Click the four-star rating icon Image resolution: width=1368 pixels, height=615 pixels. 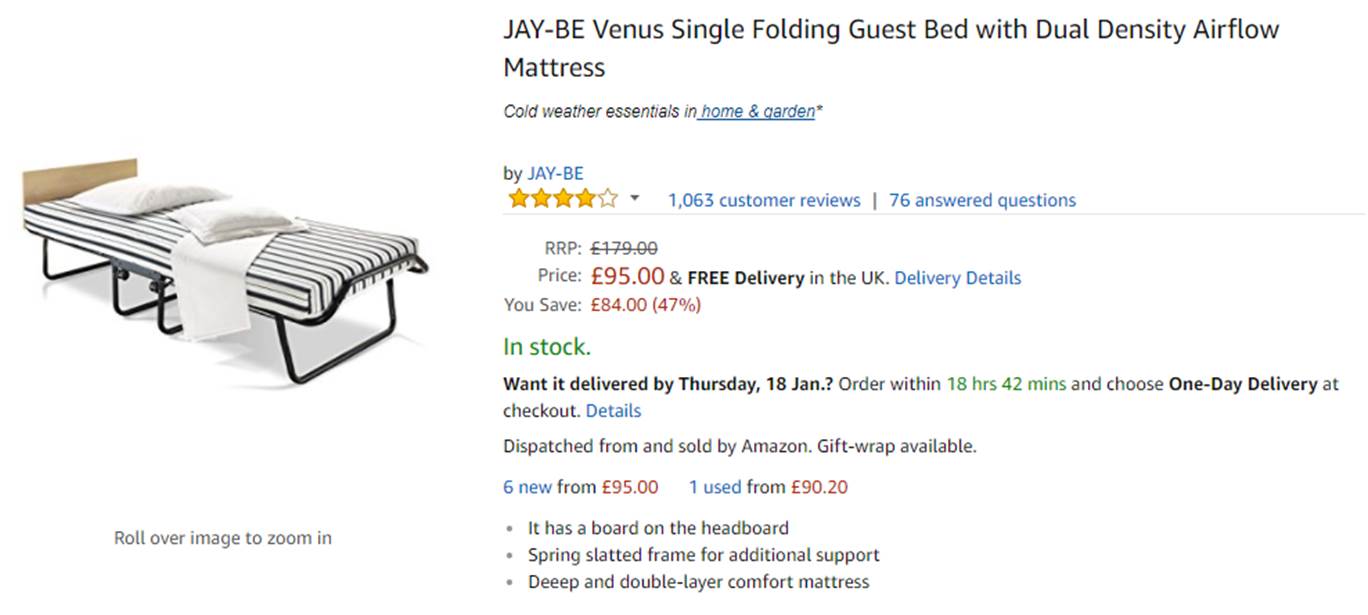pos(562,199)
